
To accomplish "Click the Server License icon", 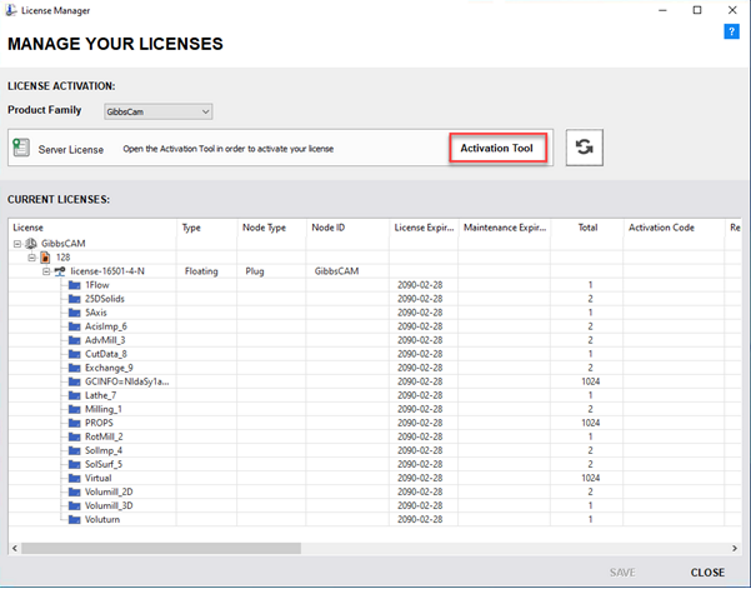I will [x=21, y=147].
